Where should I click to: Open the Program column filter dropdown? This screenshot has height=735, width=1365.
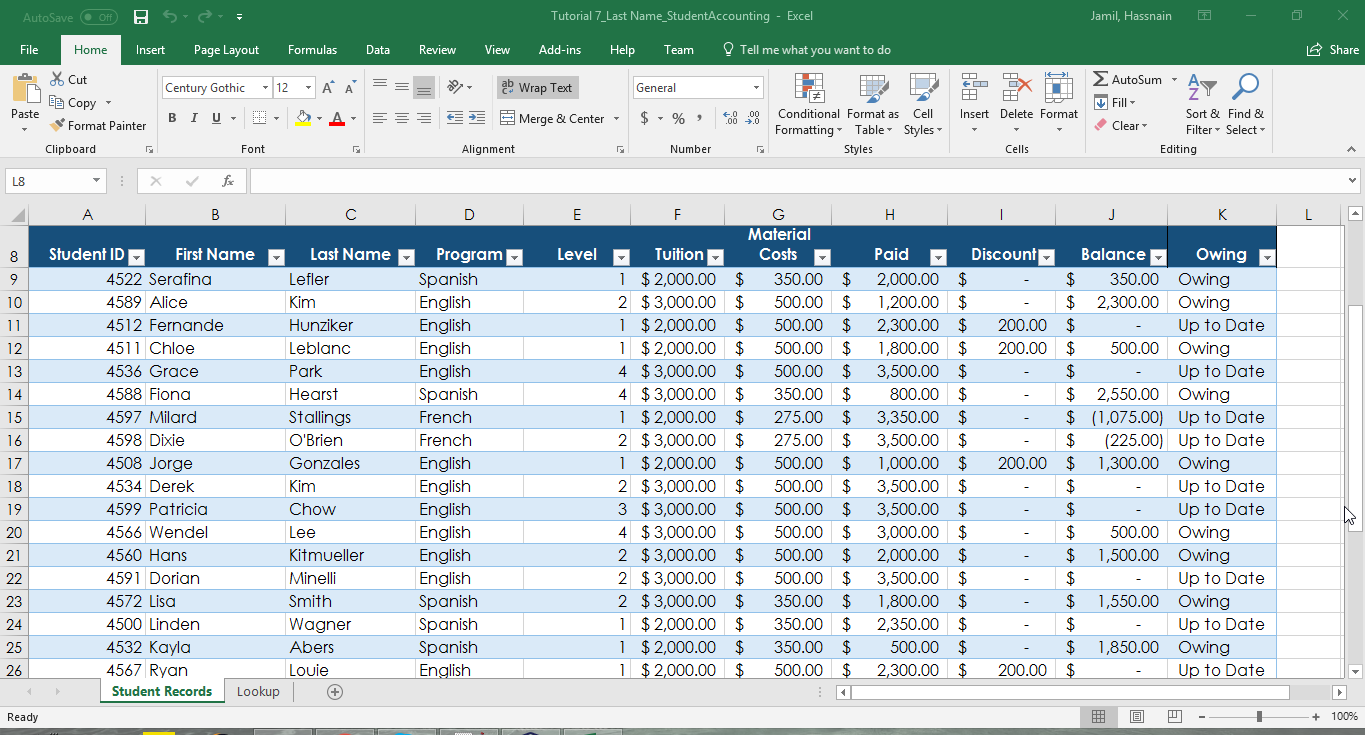coord(514,256)
